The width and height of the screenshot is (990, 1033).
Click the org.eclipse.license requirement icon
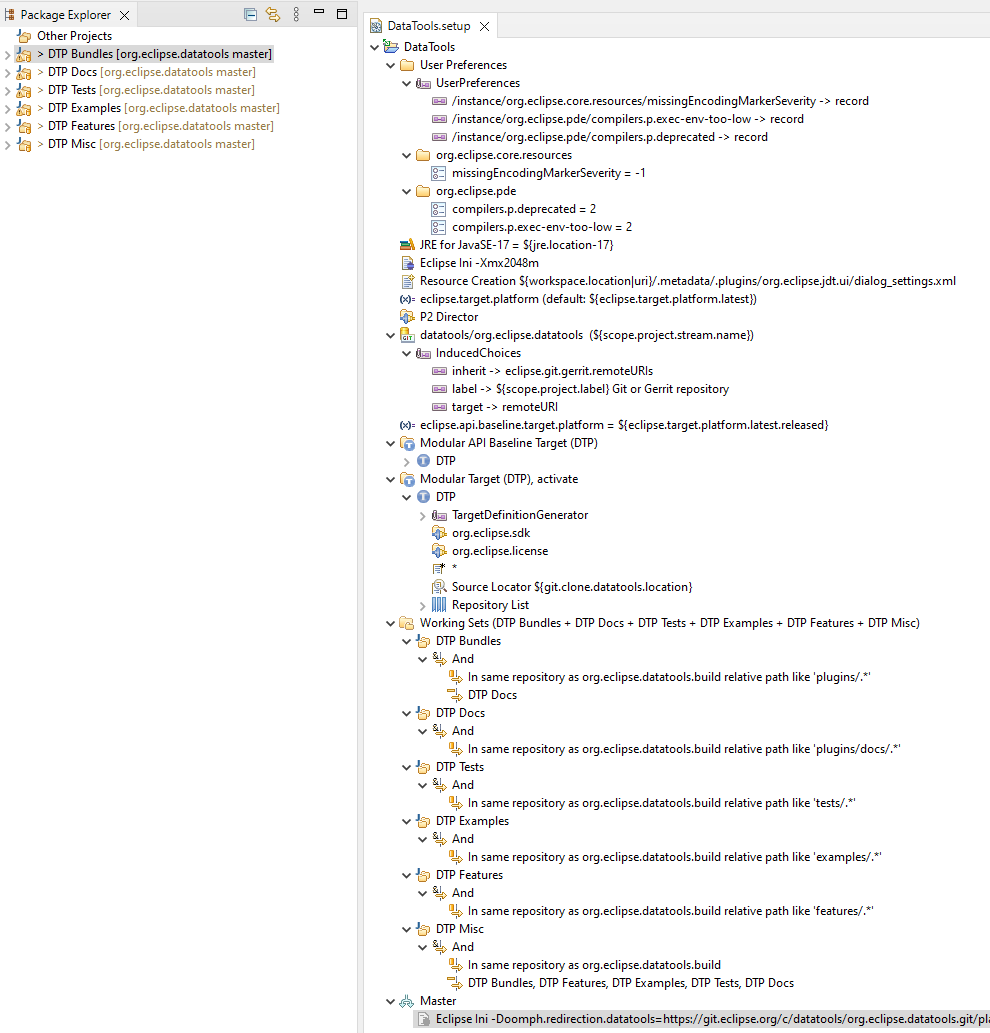click(x=439, y=551)
